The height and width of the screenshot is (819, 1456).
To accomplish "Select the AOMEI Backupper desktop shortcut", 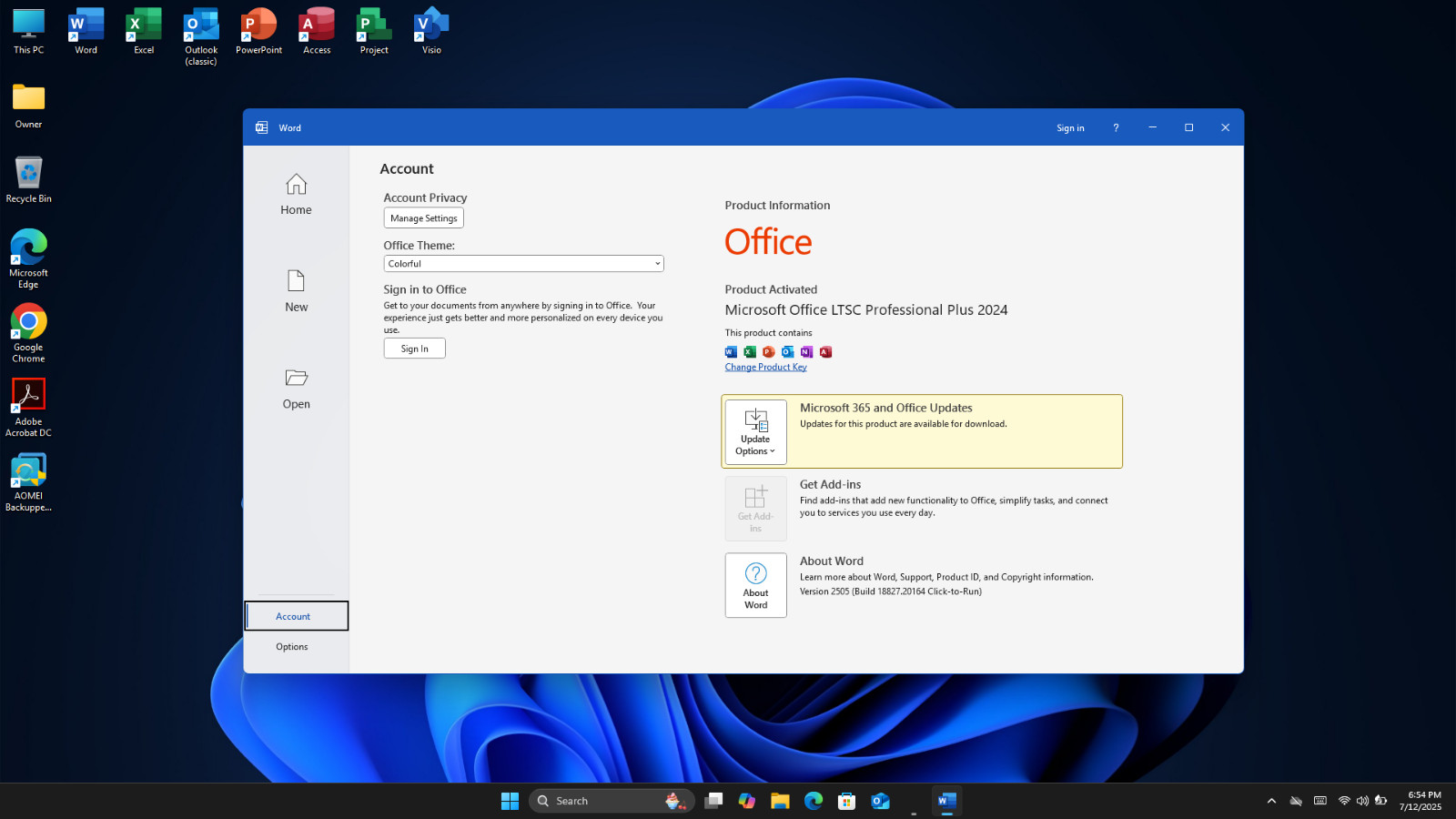I will [29, 482].
